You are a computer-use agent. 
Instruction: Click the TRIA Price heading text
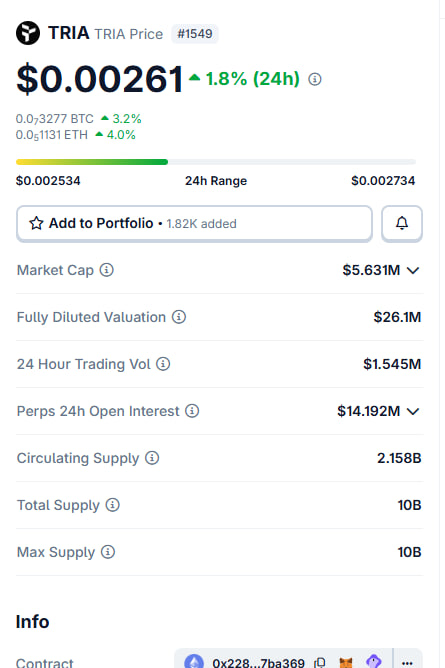pyautogui.click(x=129, y=34)
